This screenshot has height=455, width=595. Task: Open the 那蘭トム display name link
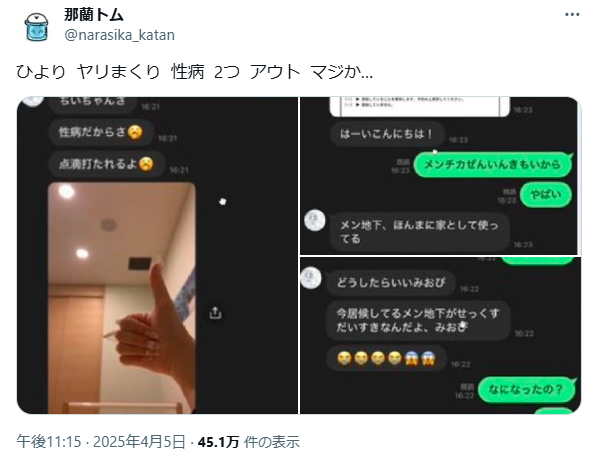[x=94, y=15]
